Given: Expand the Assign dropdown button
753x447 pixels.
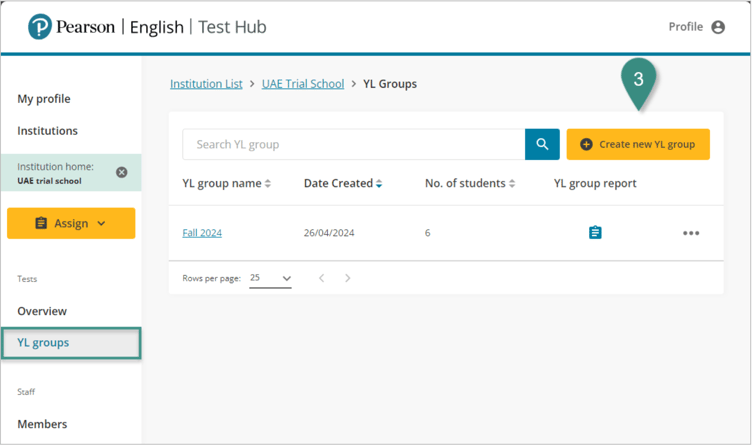Looking at the screenshot, I should pyautogui.click(x=71, y=223).
